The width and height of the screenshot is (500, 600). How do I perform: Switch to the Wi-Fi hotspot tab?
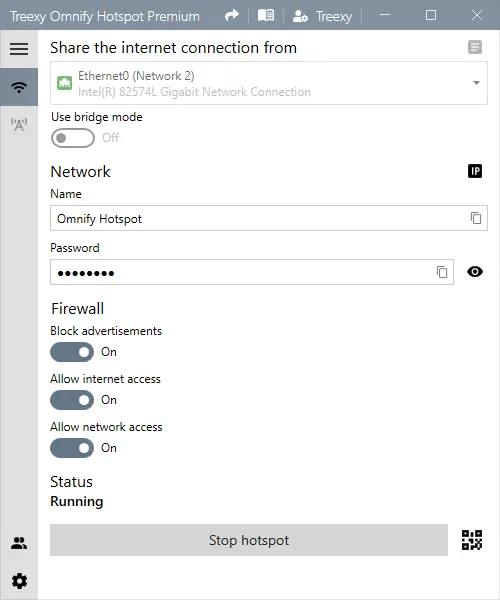click(x=19, y=87)
